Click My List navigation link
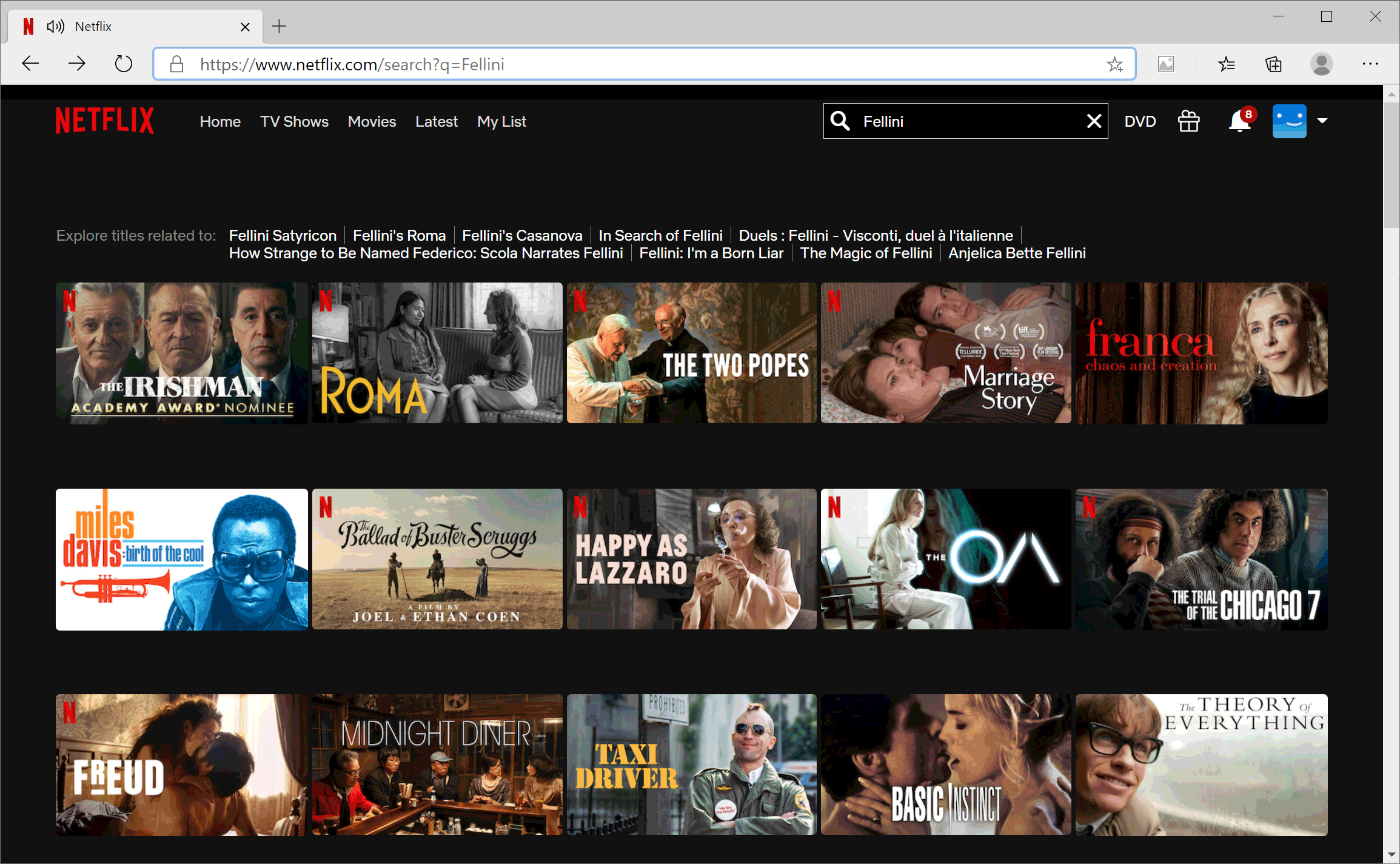 click(x=500, y=122)
